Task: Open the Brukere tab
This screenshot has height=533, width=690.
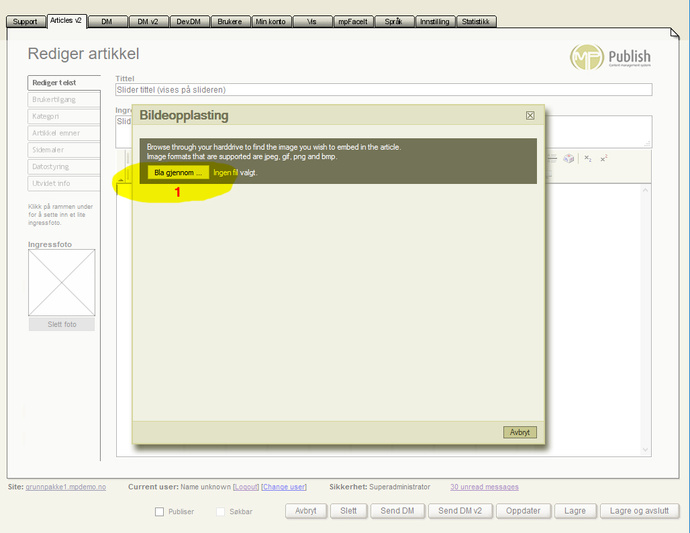Action: [x=229, y=21]
